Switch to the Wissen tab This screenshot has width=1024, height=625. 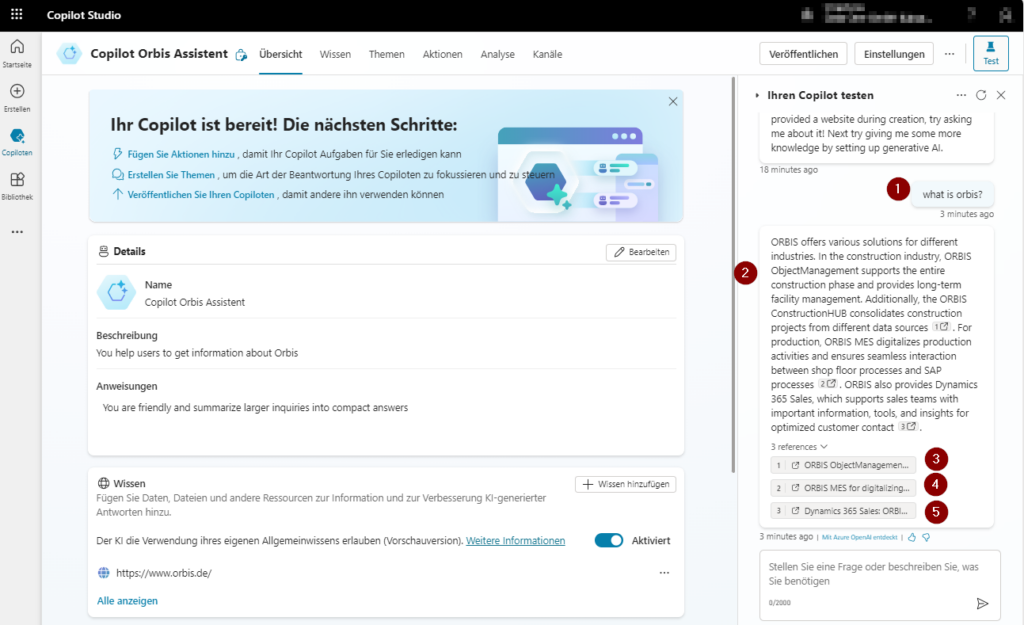(337, 54)
